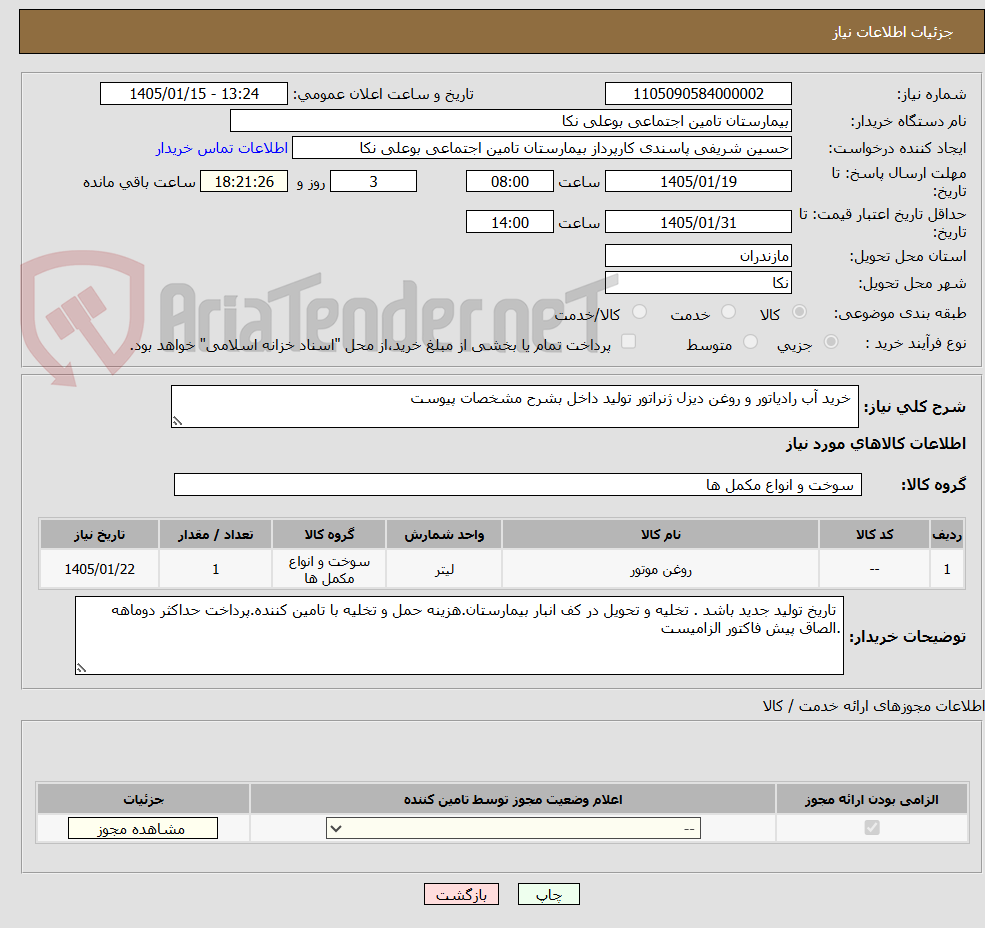Click the بازگشت (back) button

coord(461,894)
